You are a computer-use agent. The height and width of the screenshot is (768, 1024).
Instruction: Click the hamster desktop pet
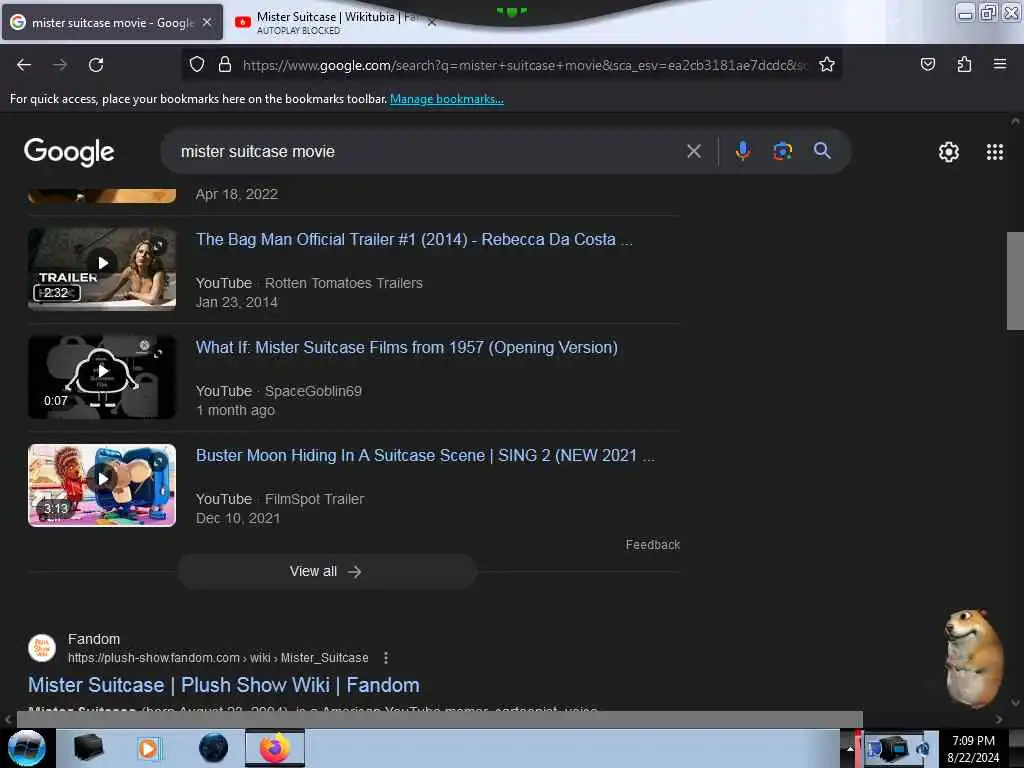[973, 658]
